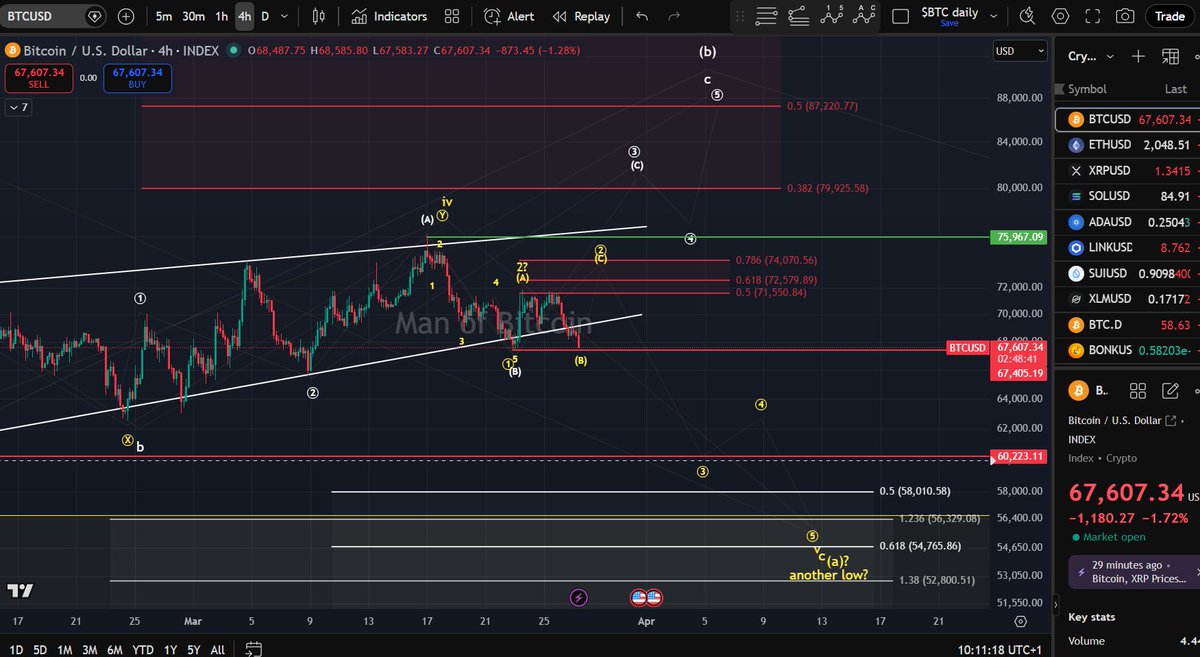
Task: Open the USD currency dropdown on price axis
Action: (x=1020, y=51)
